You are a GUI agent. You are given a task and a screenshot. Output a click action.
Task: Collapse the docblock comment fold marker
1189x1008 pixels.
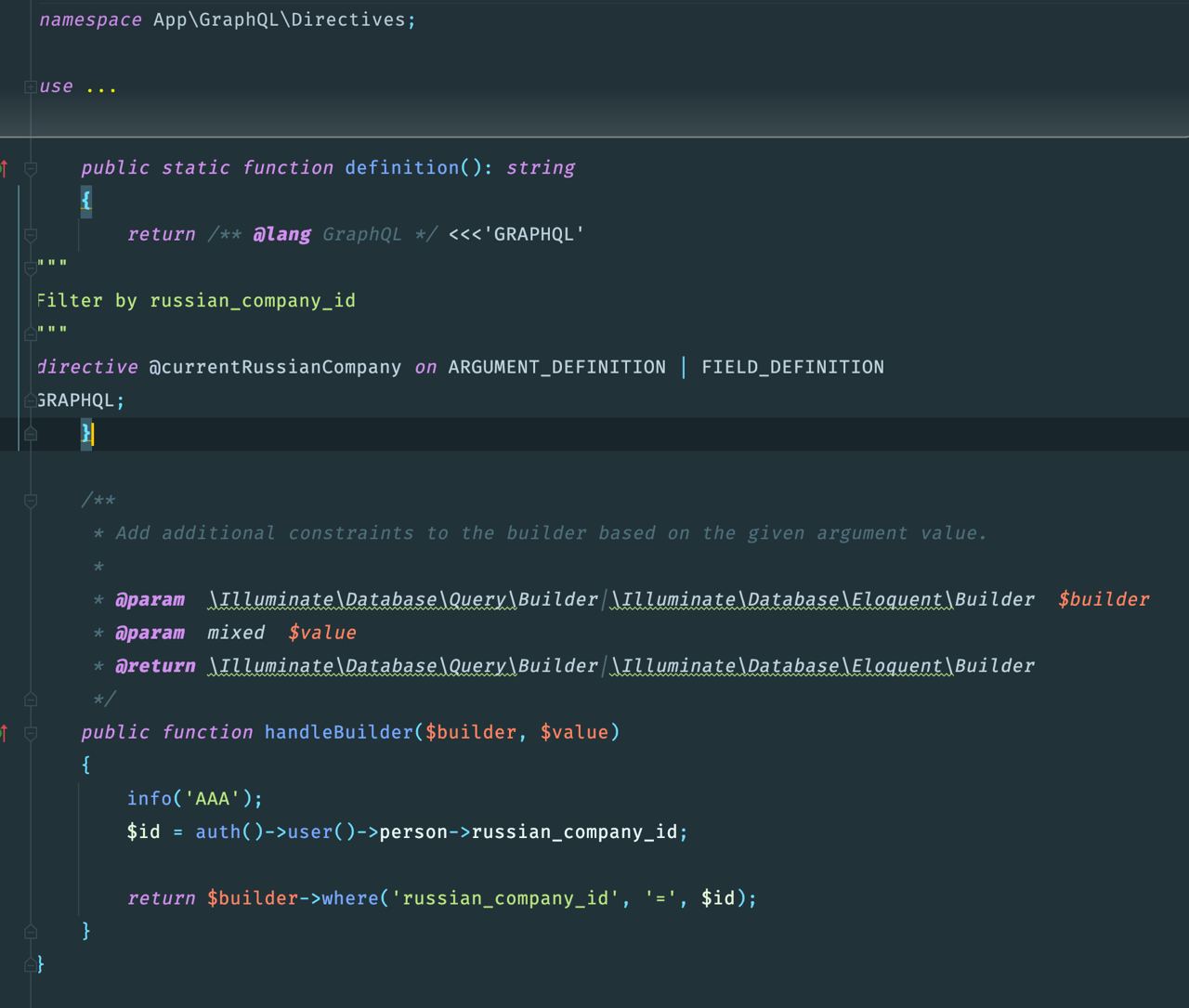(31, 501)
